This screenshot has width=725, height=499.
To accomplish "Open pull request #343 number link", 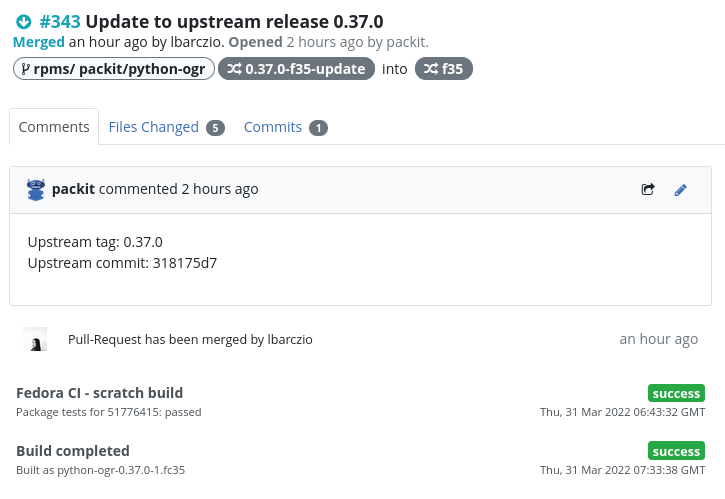I will coord(60,21).
